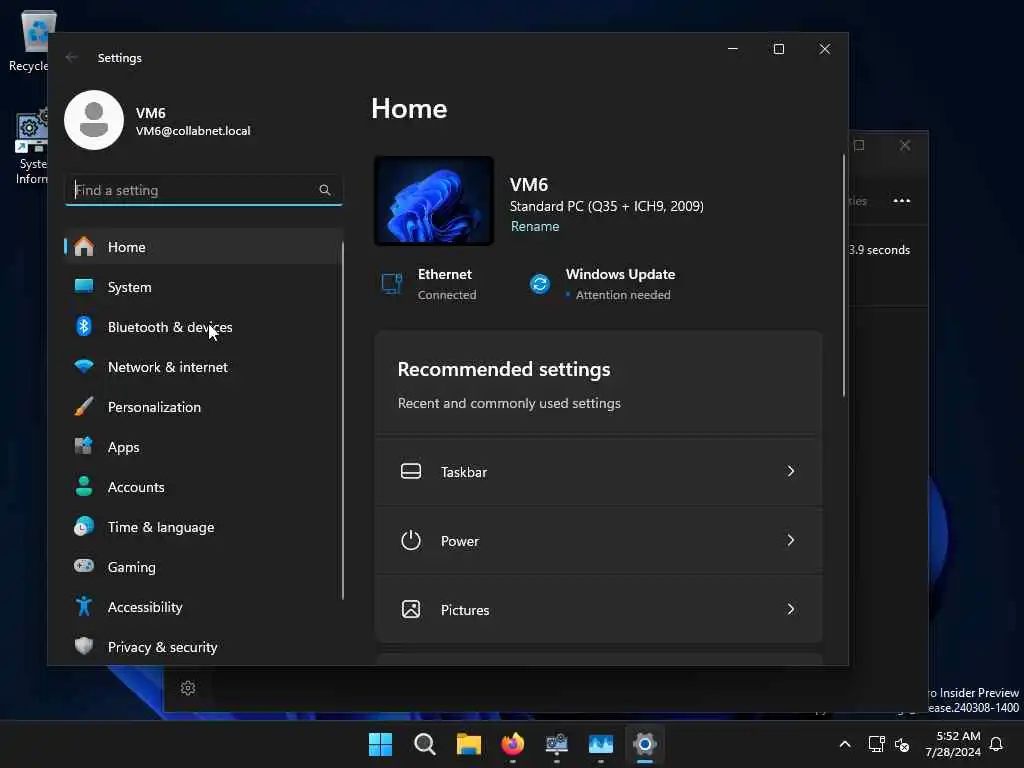Screen dimensions: 1024x768
Task: Open System Information desktop shortcut
Action: click(31, 148)
